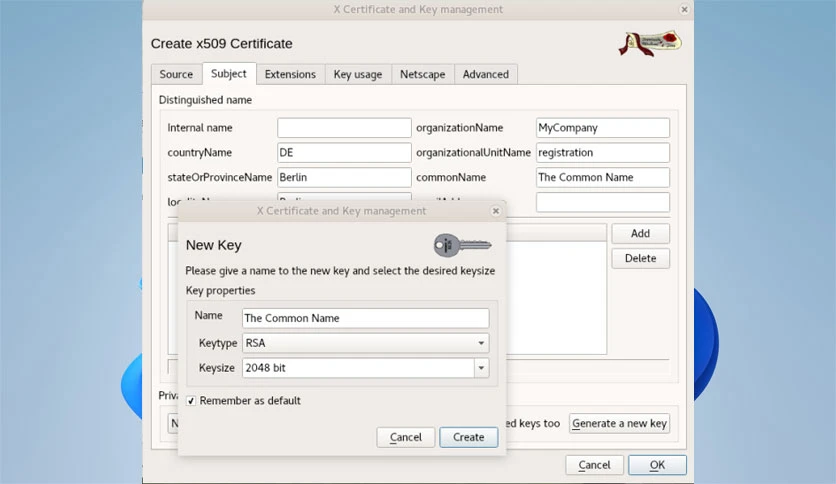Go to the Key usage tab

(x=358, y=74)
